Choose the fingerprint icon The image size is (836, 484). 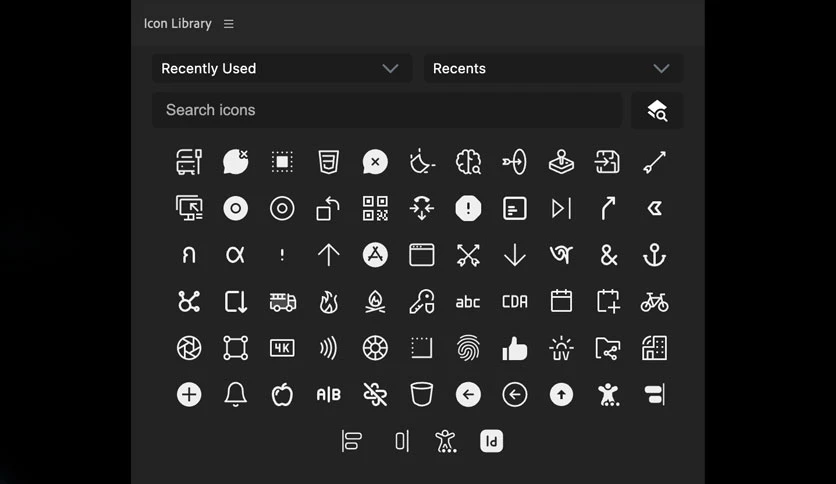468,348
